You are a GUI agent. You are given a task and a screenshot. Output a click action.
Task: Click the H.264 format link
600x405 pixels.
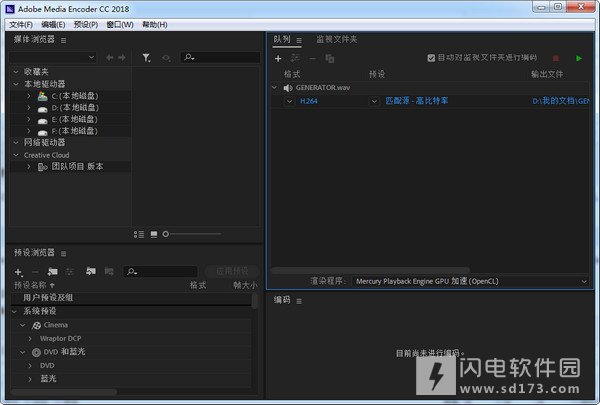pos(309,101)
